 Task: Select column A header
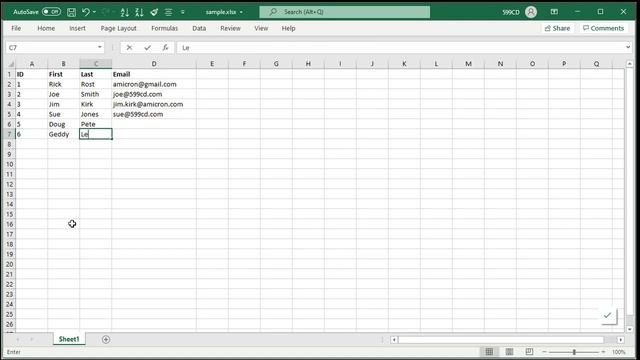[x=31, y=64]
